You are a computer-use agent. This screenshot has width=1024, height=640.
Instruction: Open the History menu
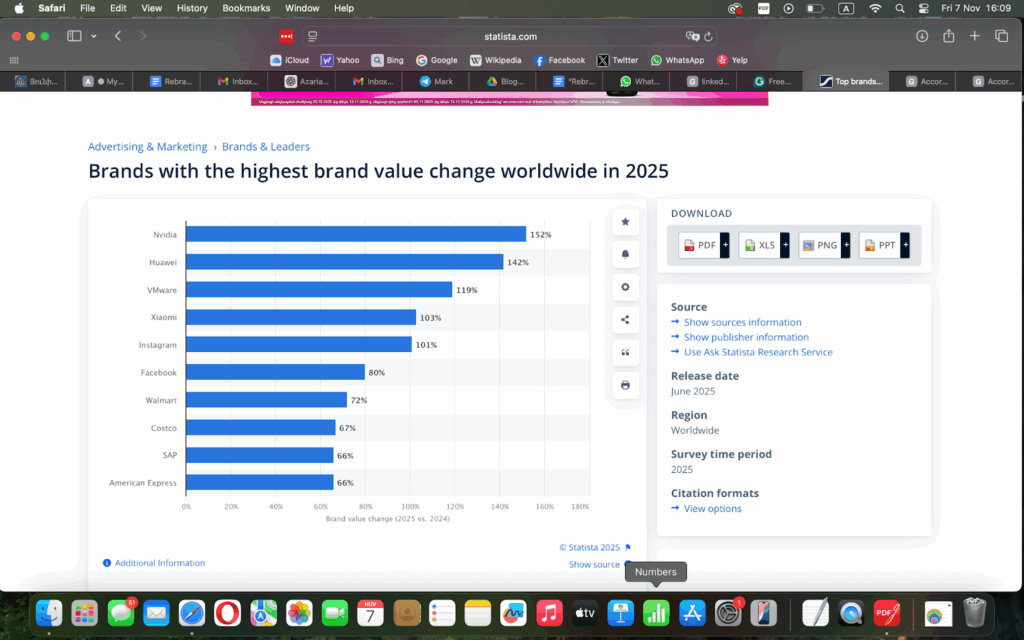coord(191,8)
